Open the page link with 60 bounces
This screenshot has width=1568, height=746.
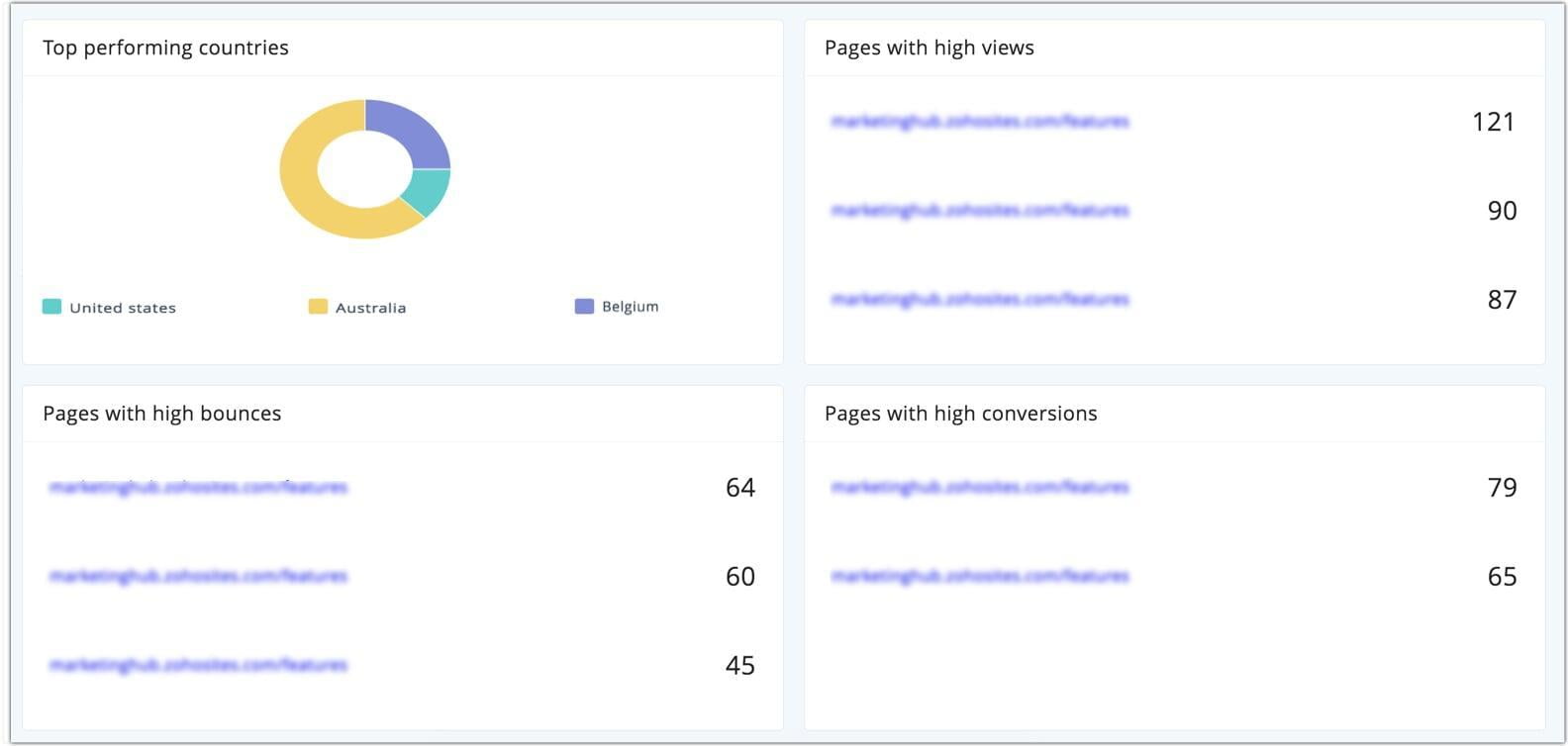198,577
